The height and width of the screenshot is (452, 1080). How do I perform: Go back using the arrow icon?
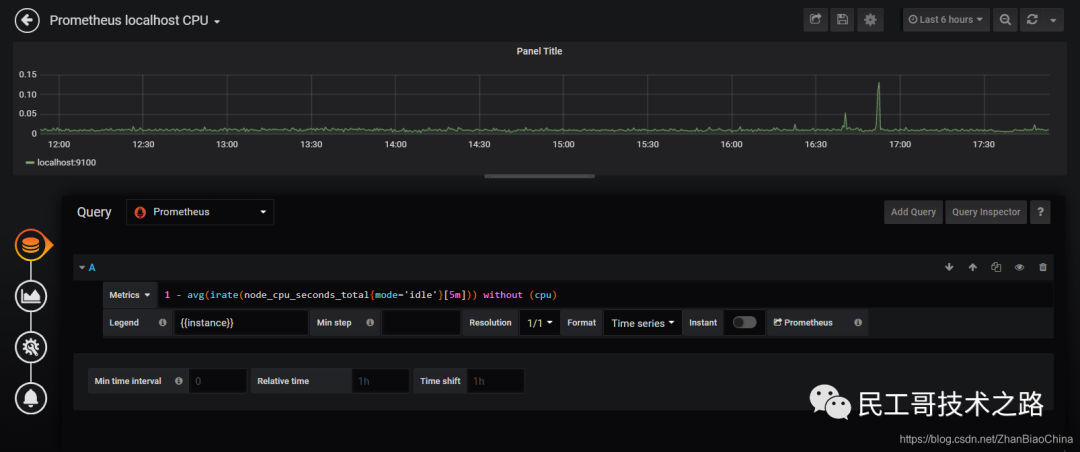point(27,20)
